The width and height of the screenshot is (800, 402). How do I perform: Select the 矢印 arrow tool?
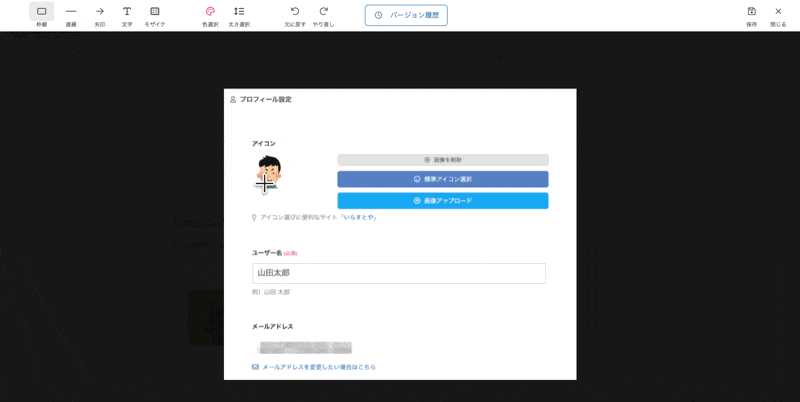pyautogui.click(x=100, y=15)
